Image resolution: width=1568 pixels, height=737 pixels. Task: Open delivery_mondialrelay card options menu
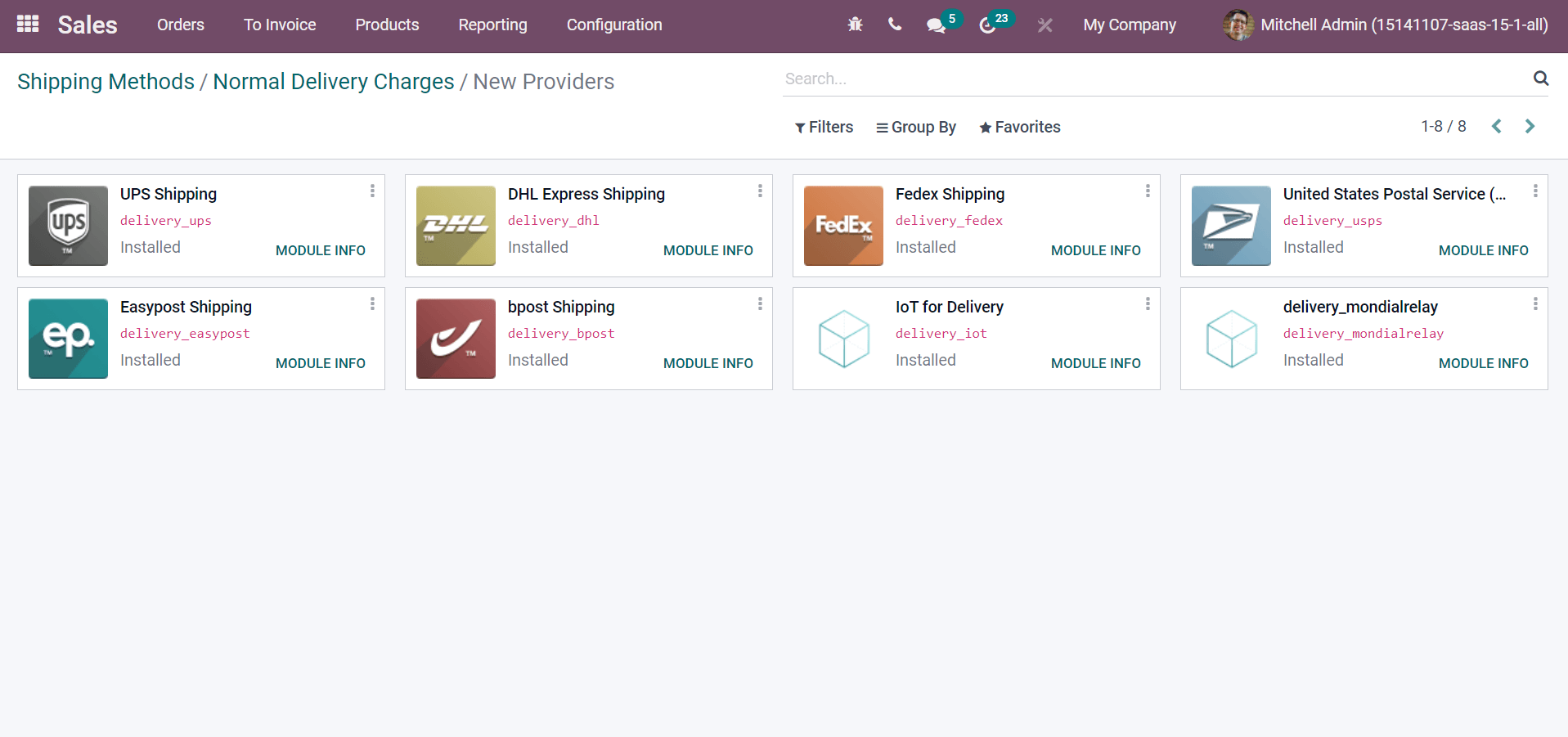1535,303
